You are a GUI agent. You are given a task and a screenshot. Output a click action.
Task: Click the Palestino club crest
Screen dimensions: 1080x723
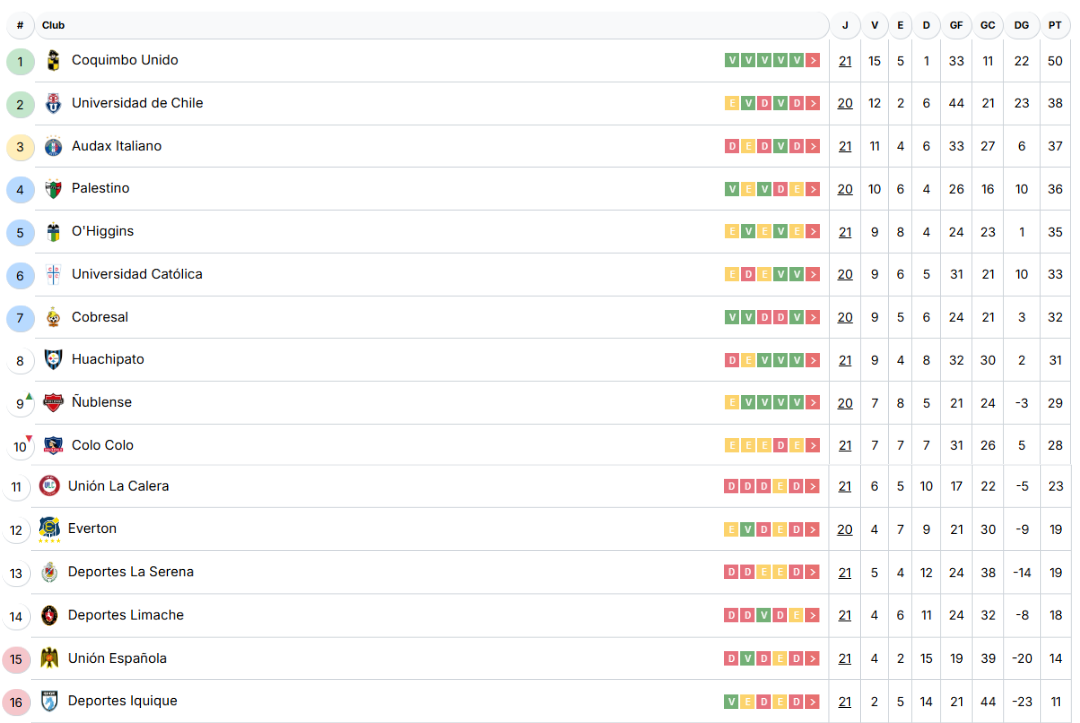(53, 189)
